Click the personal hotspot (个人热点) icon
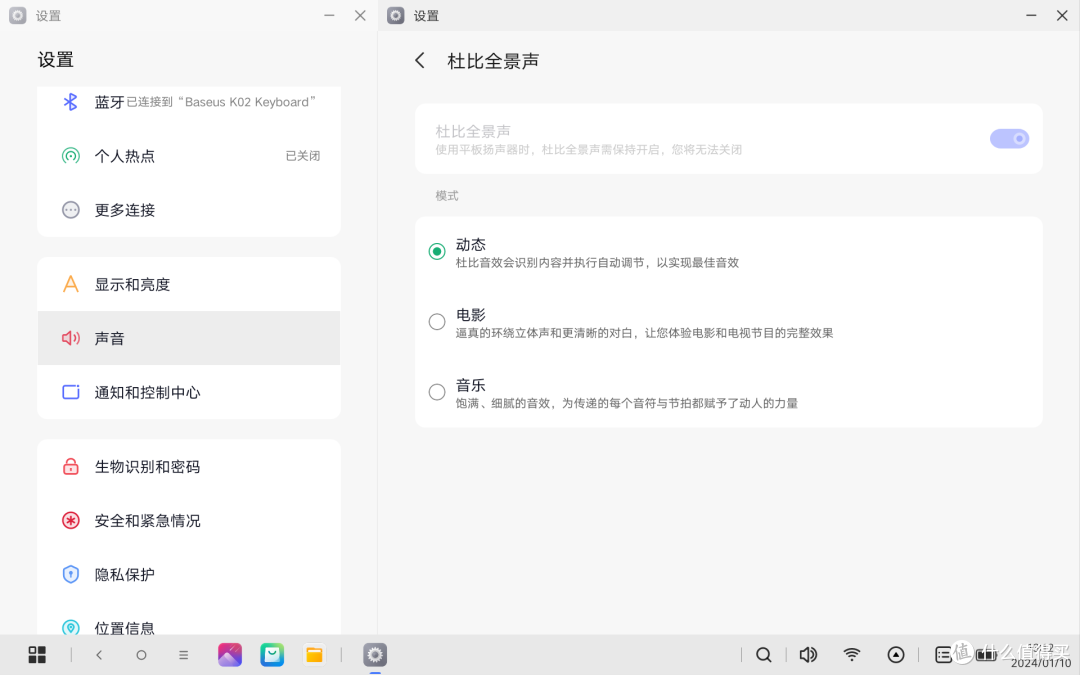Screen dimensions: 1080x675 70,156
